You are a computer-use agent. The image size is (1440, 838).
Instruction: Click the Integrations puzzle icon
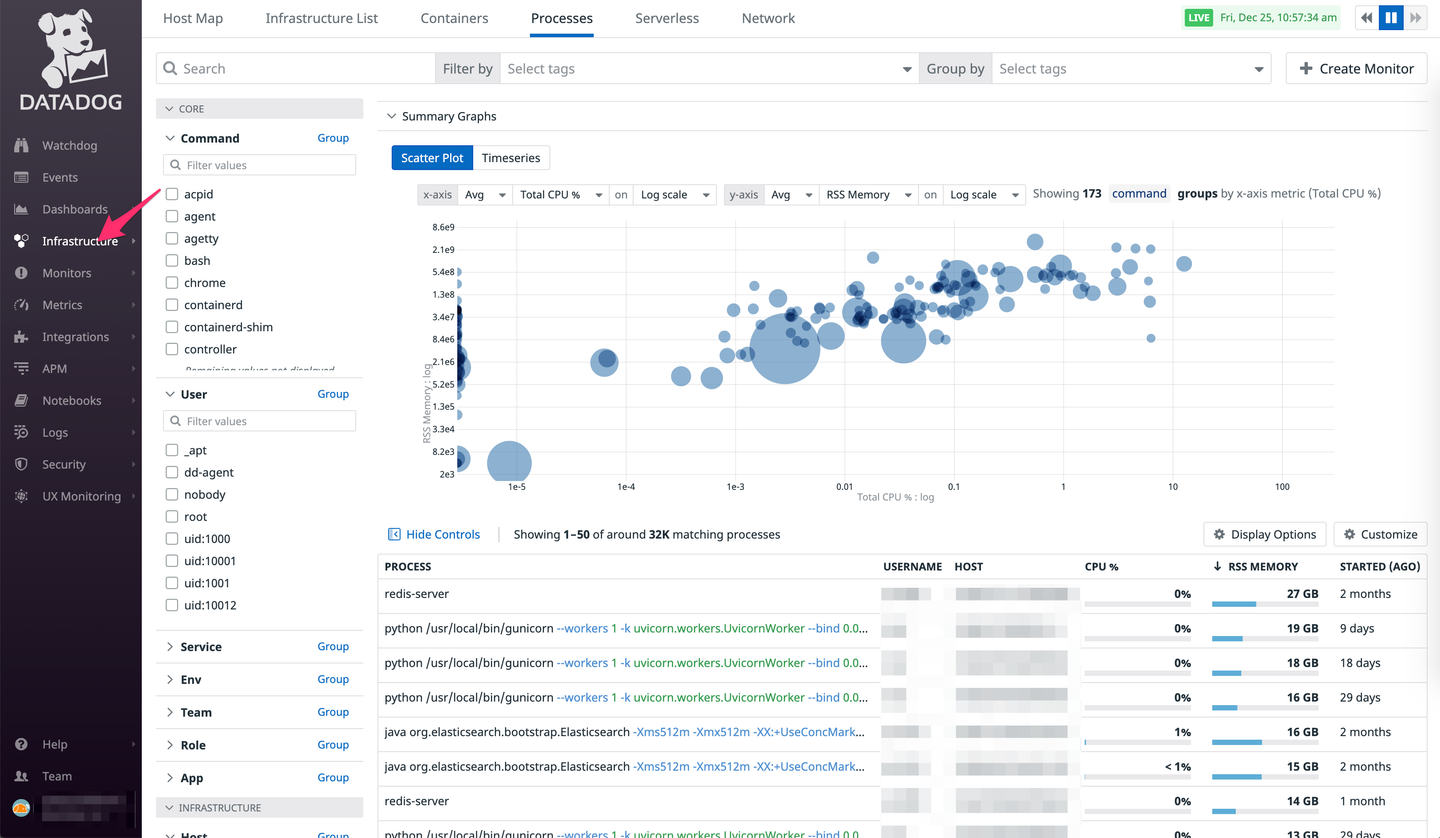pos(21,337)
